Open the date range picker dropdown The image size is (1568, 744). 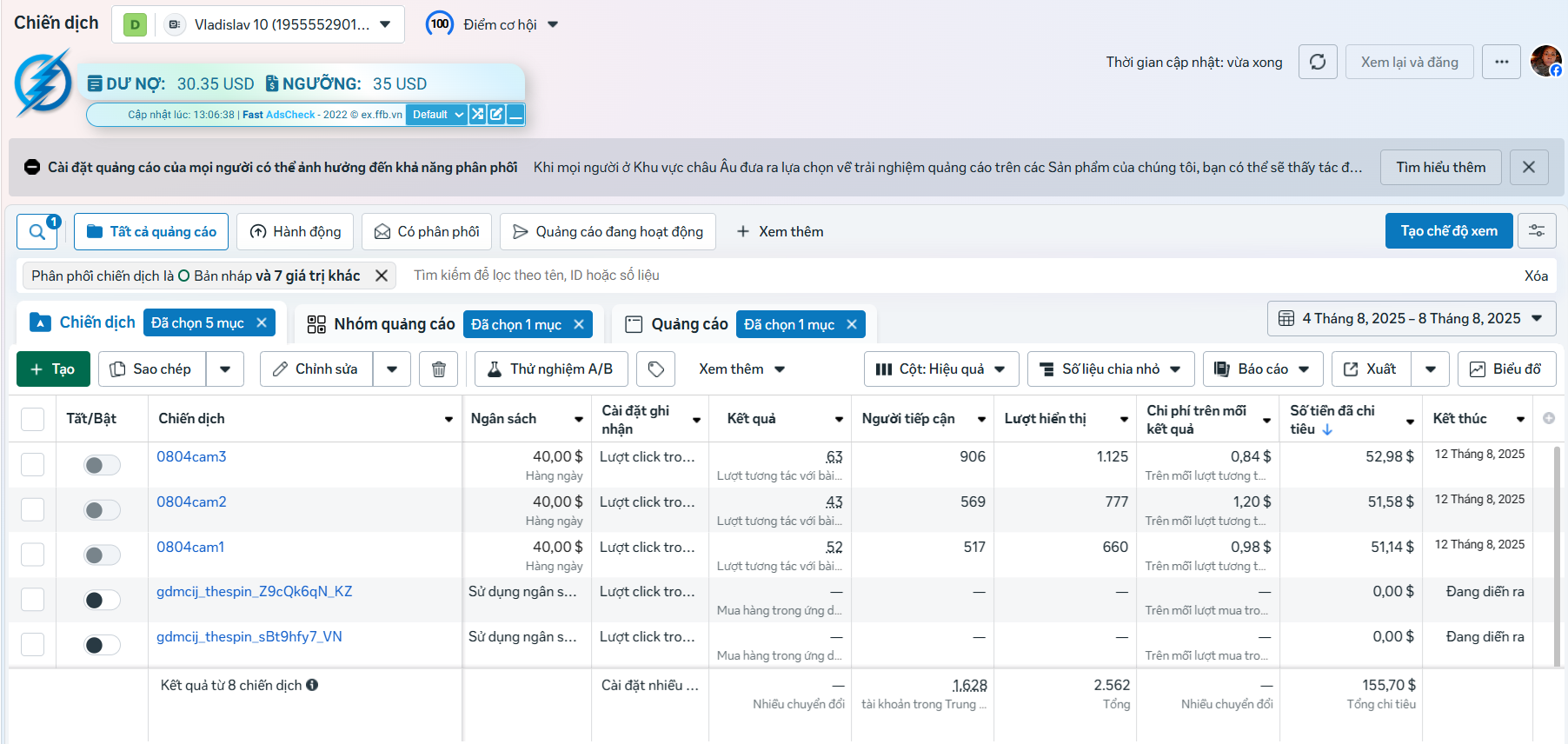[x=1412, y=318]
